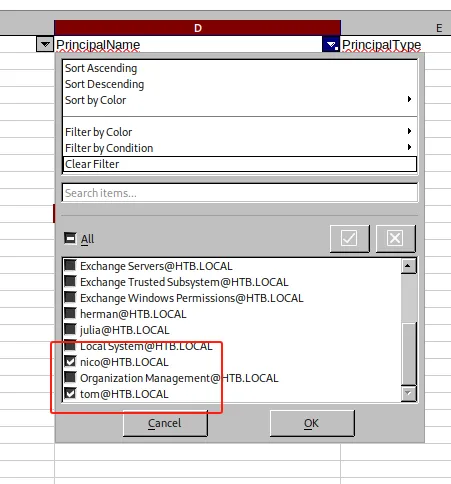Viewport: 451px width, 484px height.
Task: Expand the Filter by Color submenu
Action: click(409, 131)
